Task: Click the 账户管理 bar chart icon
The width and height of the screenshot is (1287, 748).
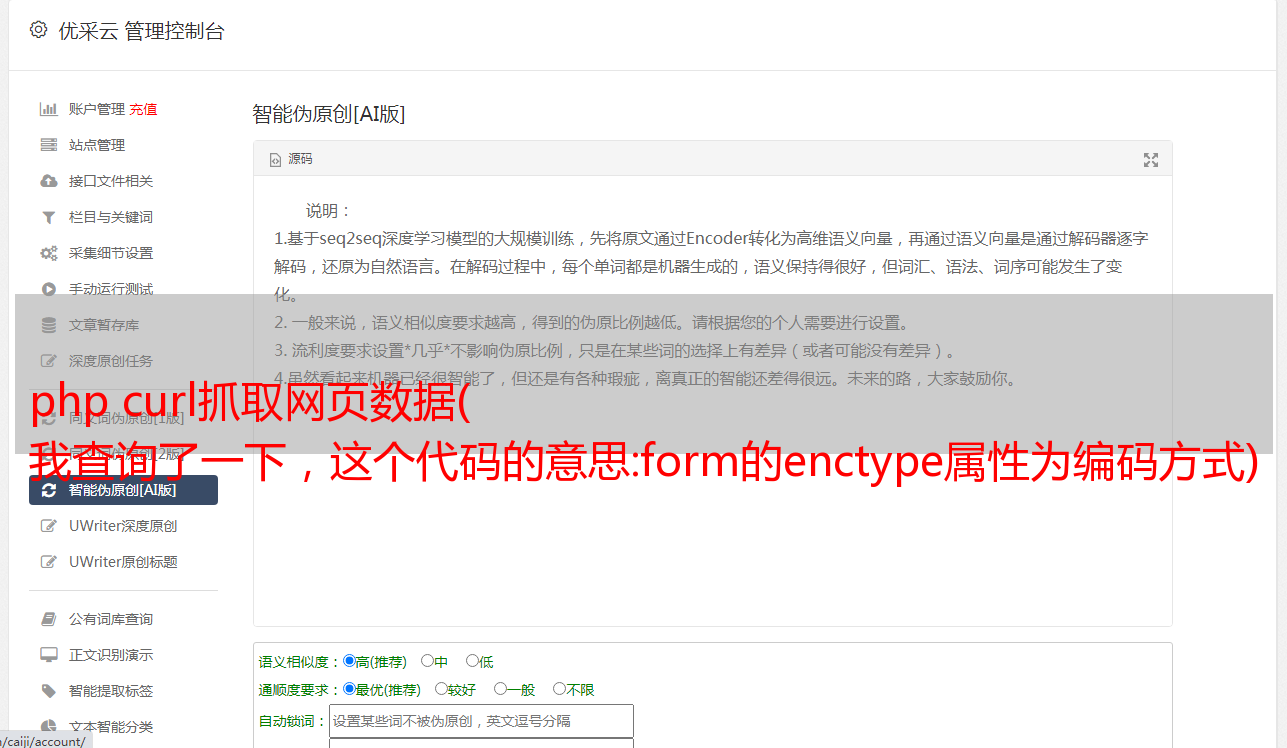Action: (x=48, y=109)
